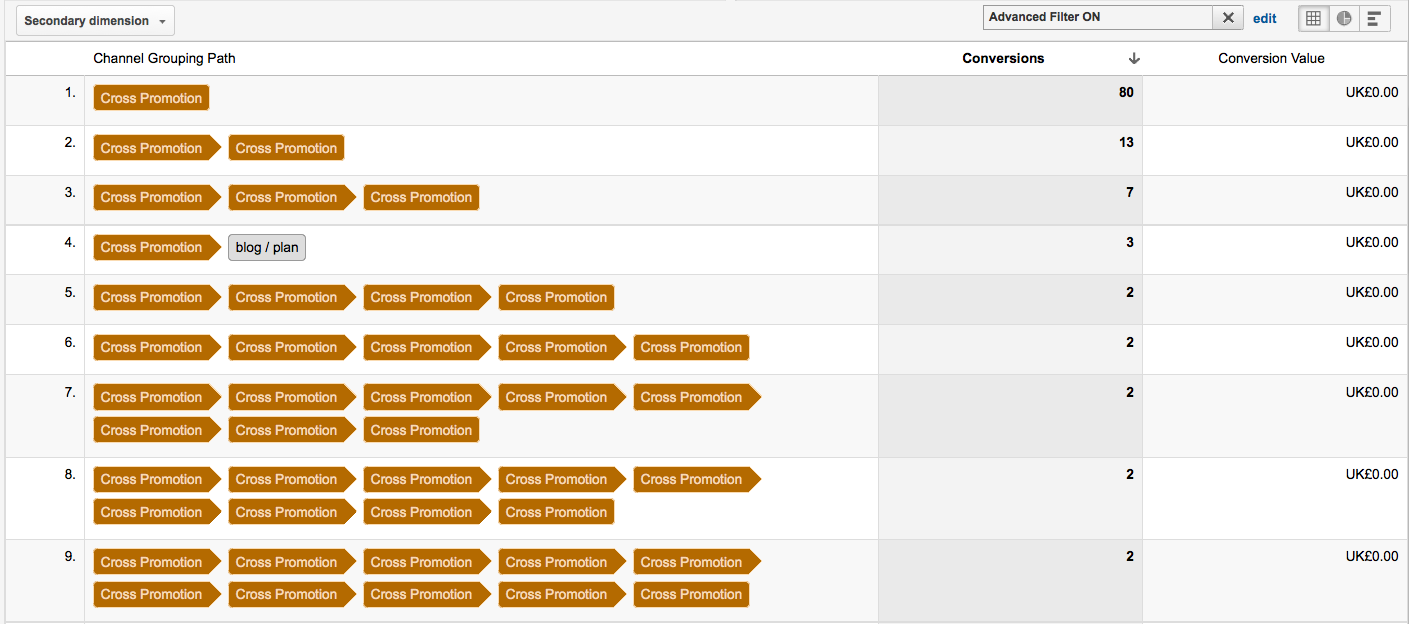The image size is (1409, 624).
Task: Click the edit link beside the filter
Action: pos(1265,18)
